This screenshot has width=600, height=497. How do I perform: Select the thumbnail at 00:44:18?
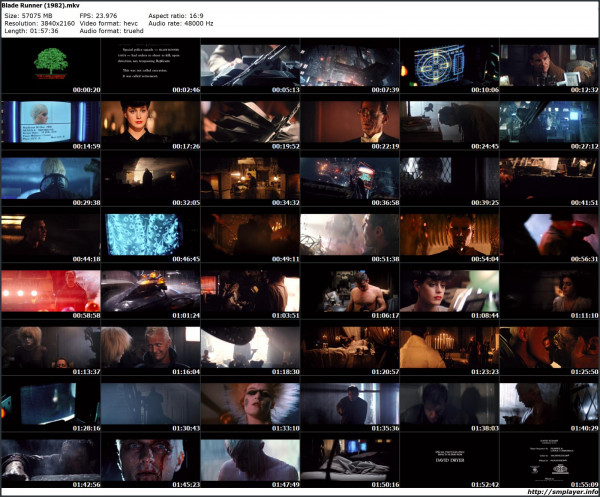tap(51, 235)
